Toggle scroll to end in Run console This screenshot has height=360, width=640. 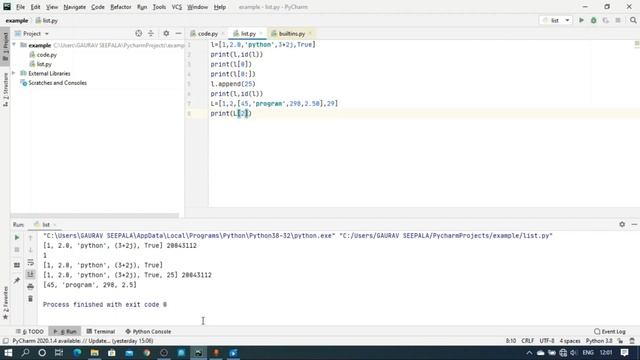pyautogui.click(x=30, y=274)
